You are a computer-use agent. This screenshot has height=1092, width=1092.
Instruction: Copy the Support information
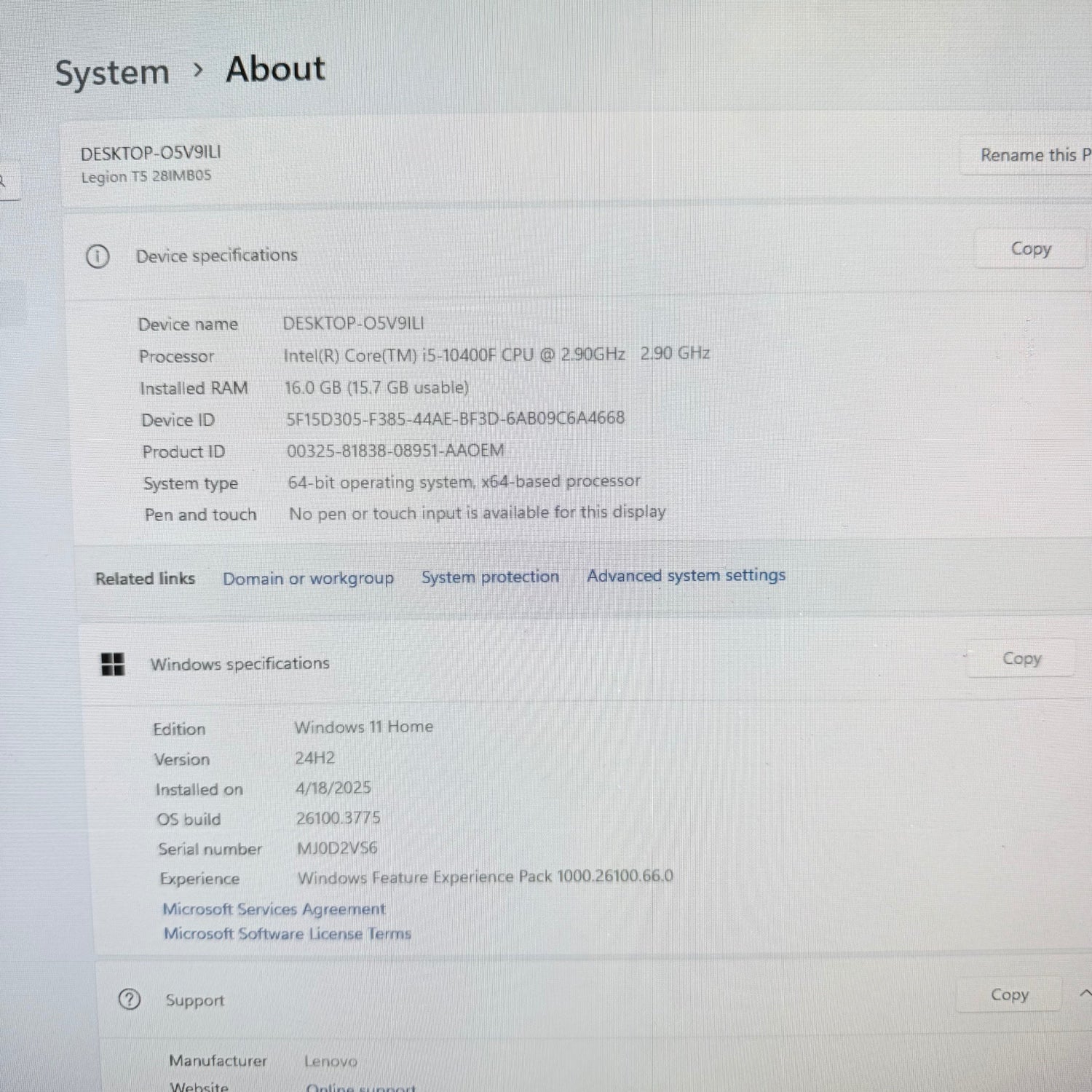tap(1009, 994)
